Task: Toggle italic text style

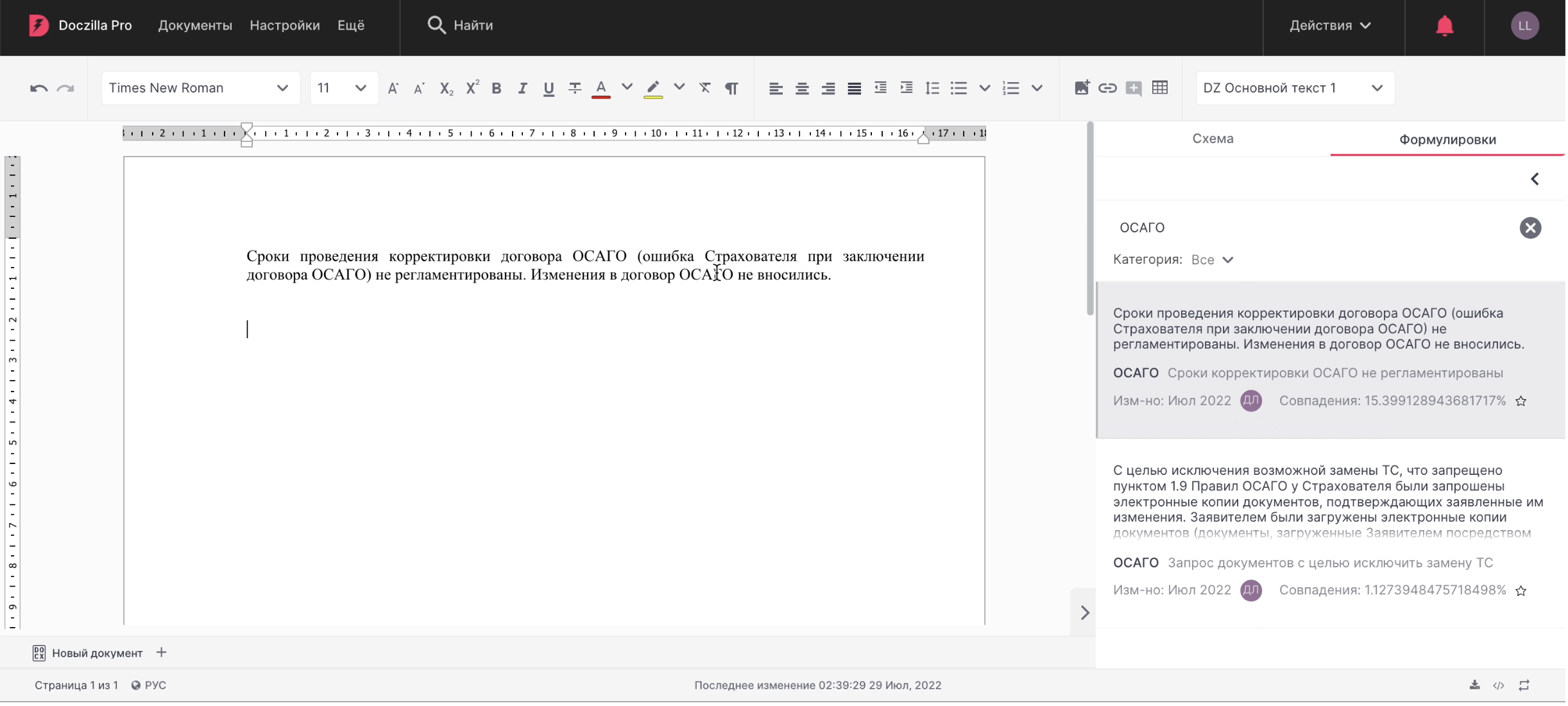Action: coord(523,89)
